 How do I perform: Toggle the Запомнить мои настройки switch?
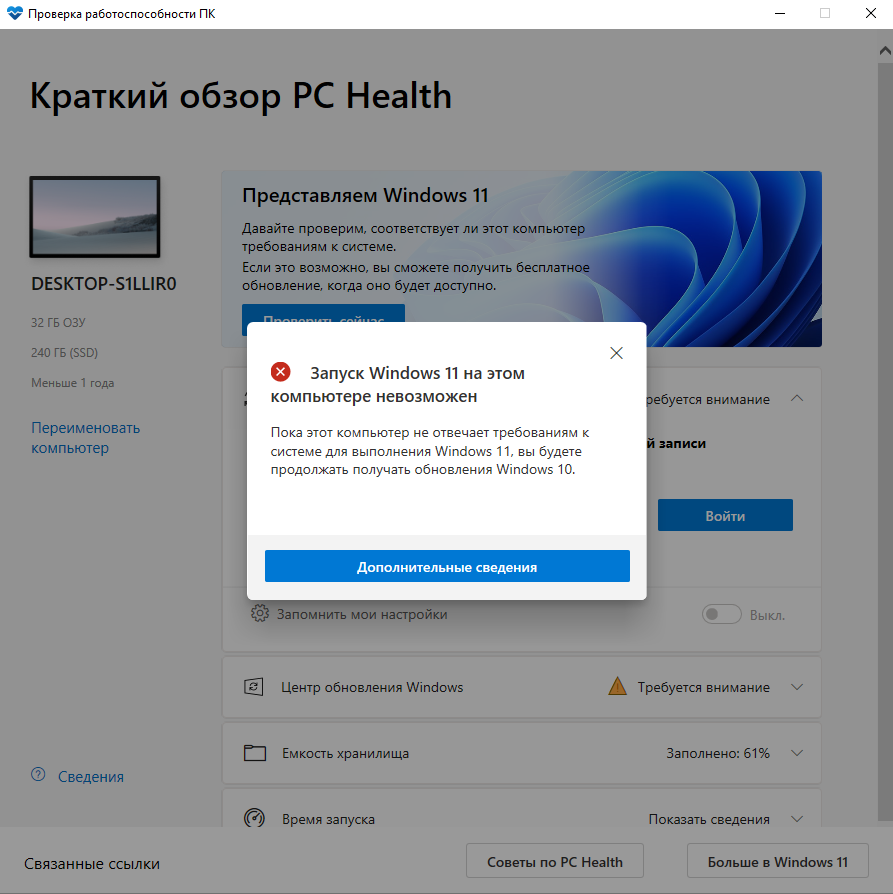click(x=721, y=614)
